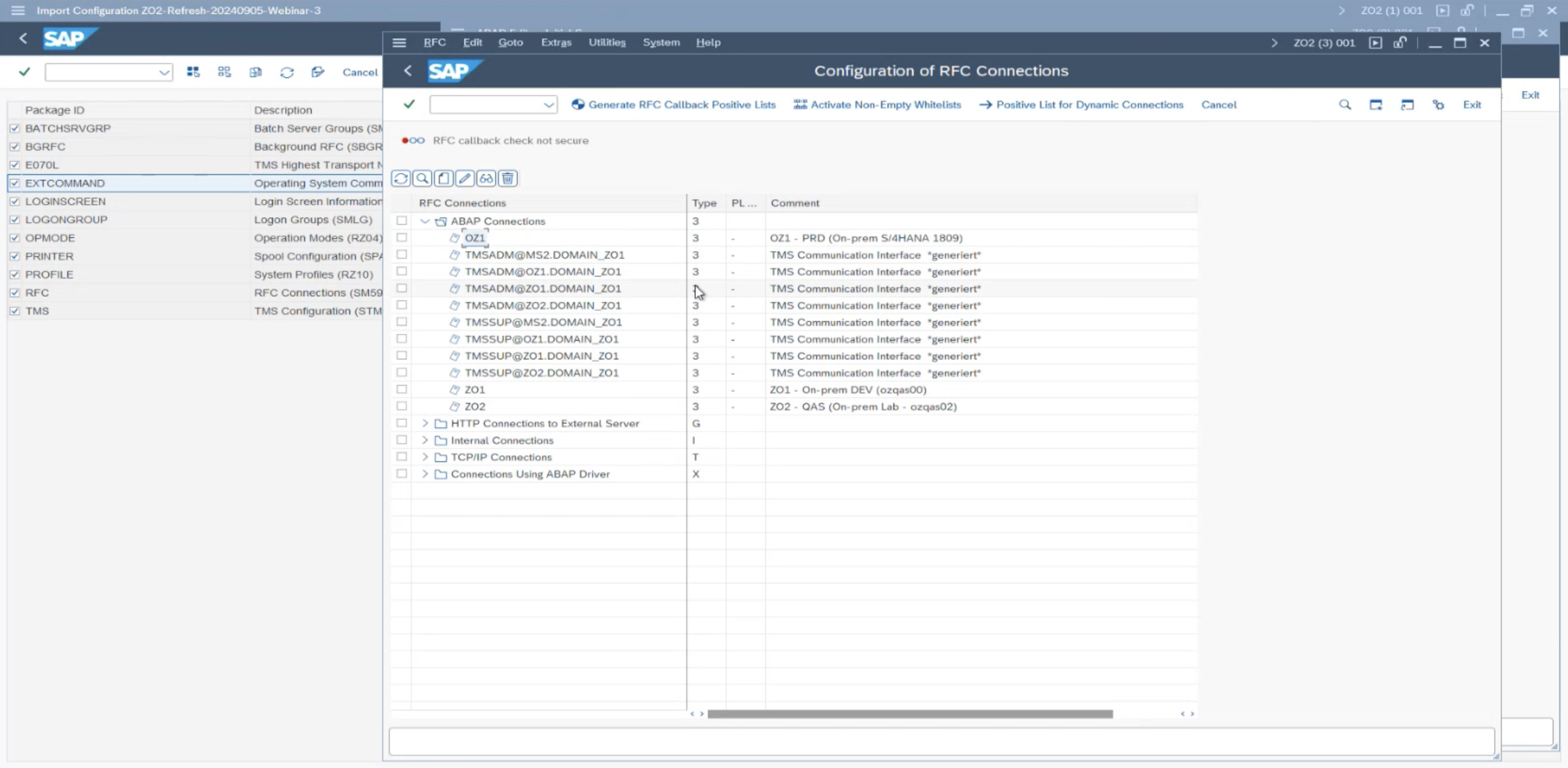Click the Delete trash icon in RFC toolbar
The height and width of the screenshot is (768, 1568).
click(507, 179)
